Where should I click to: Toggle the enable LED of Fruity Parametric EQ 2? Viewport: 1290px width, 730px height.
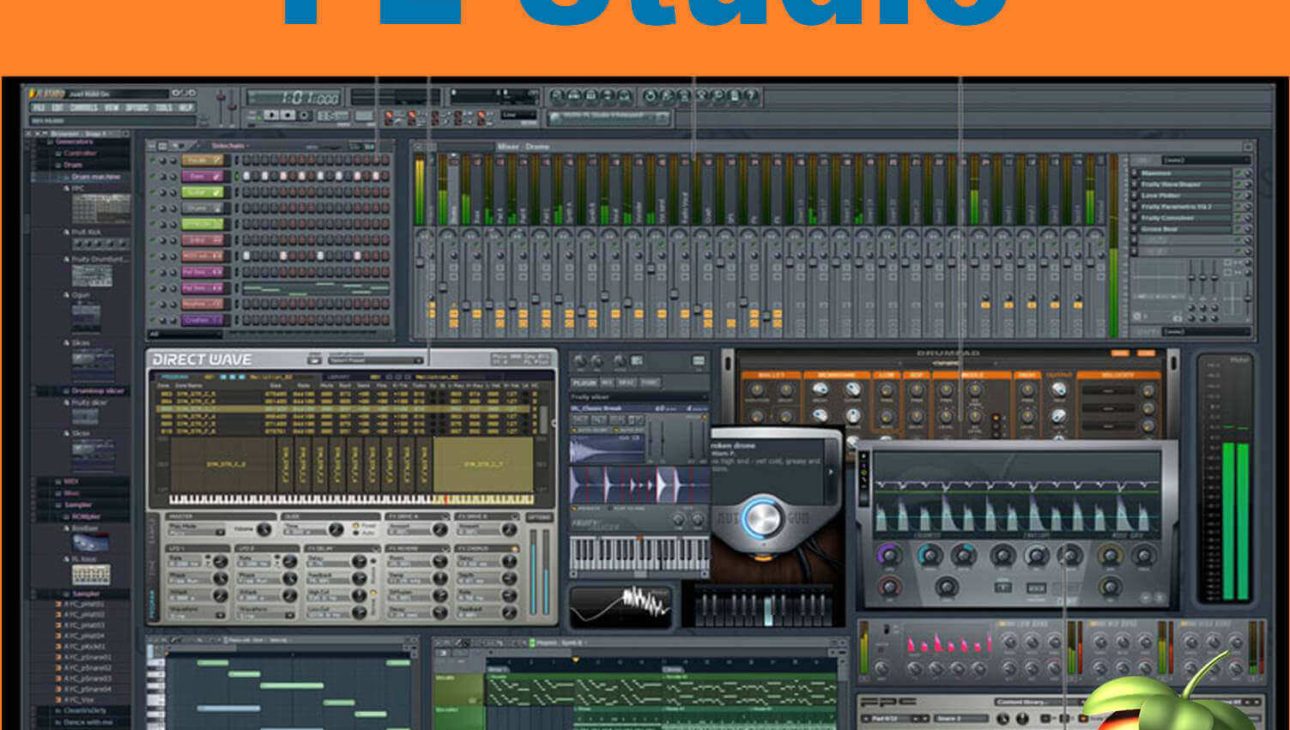1237,207
